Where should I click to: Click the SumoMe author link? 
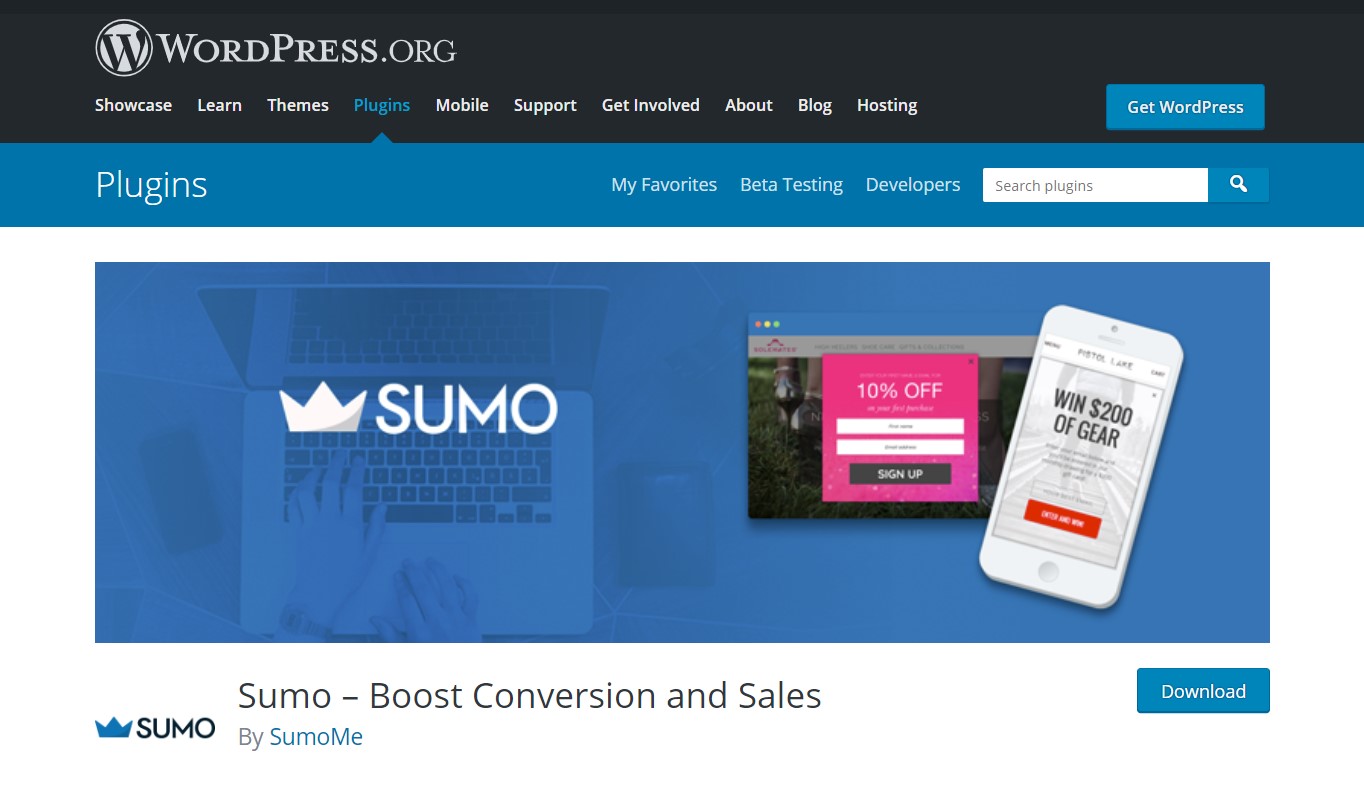pos(316,737)
